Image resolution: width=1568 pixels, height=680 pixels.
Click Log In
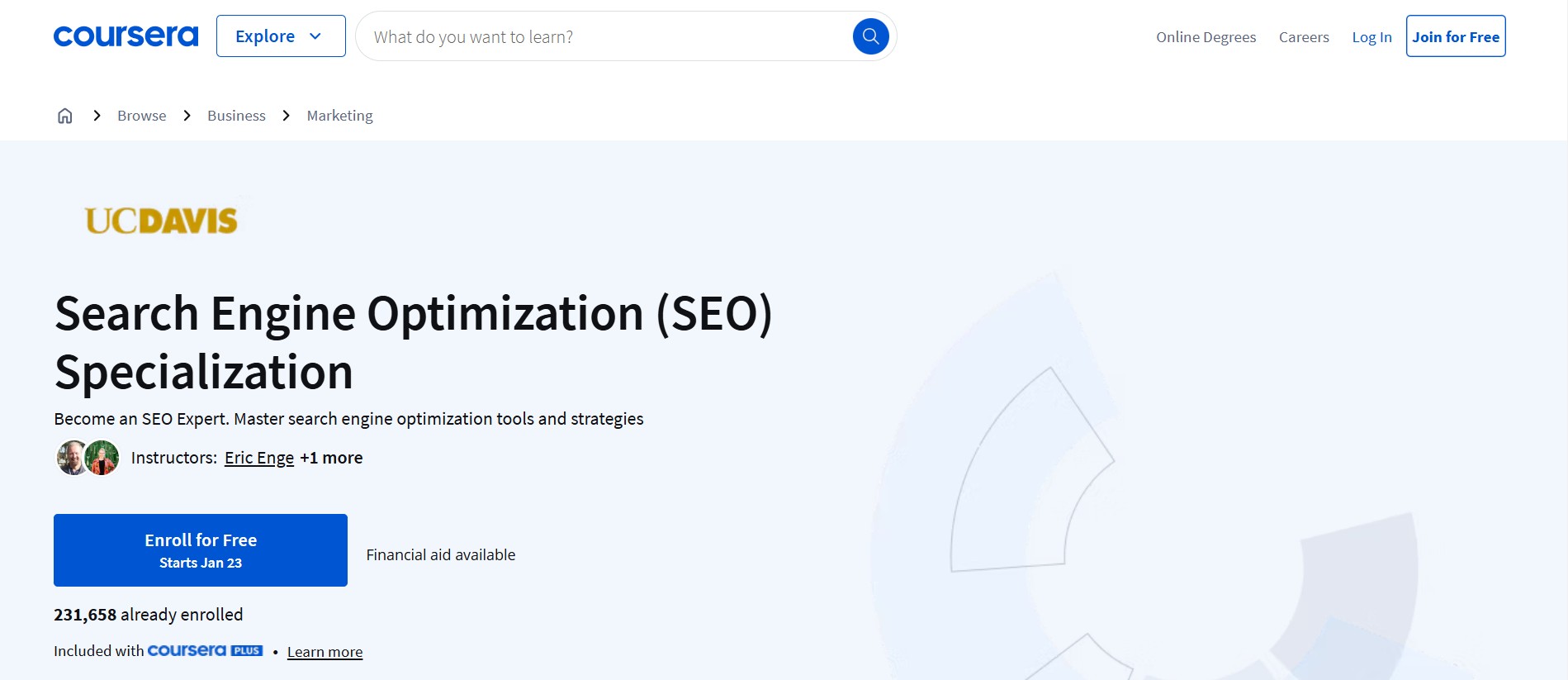1371,37
